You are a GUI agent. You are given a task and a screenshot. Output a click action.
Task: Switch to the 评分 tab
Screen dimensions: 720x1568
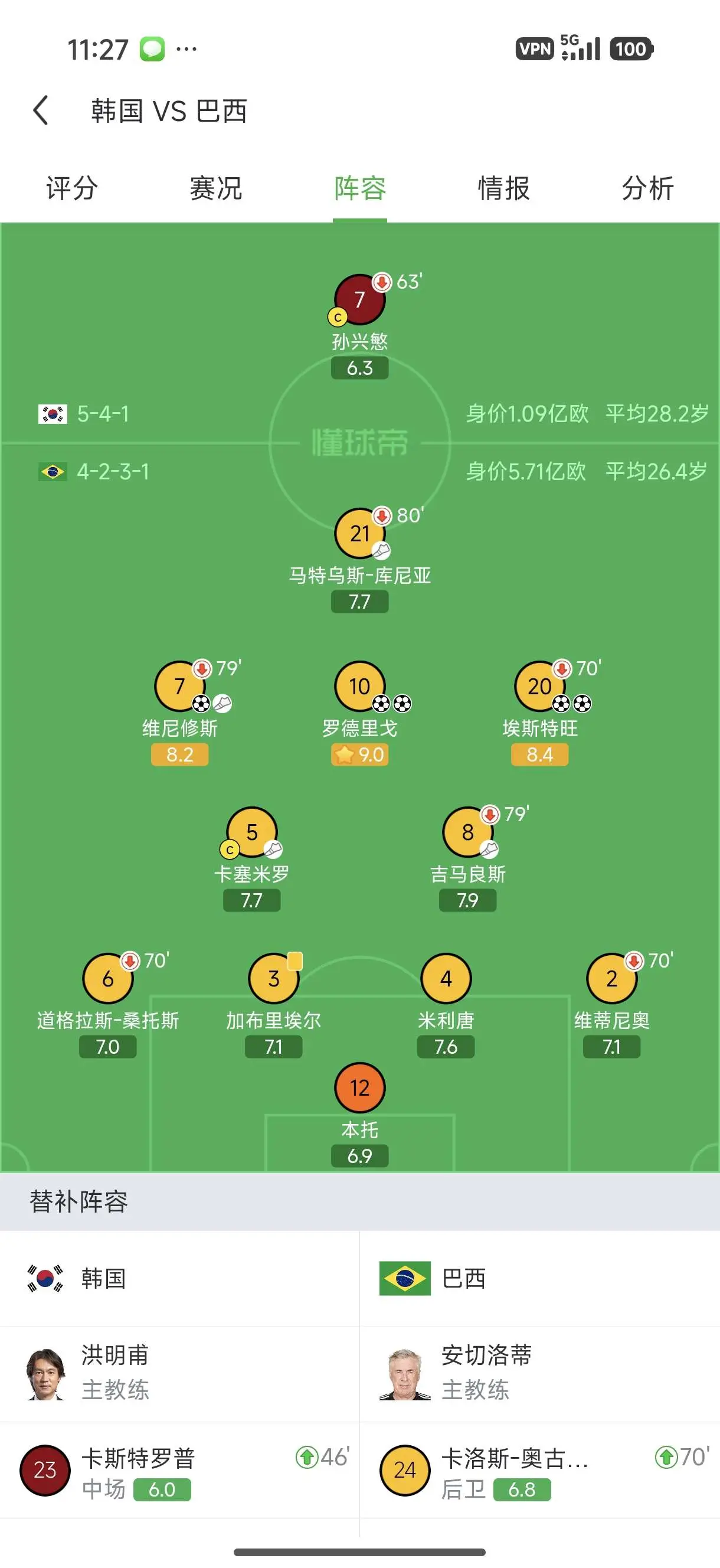72,188
